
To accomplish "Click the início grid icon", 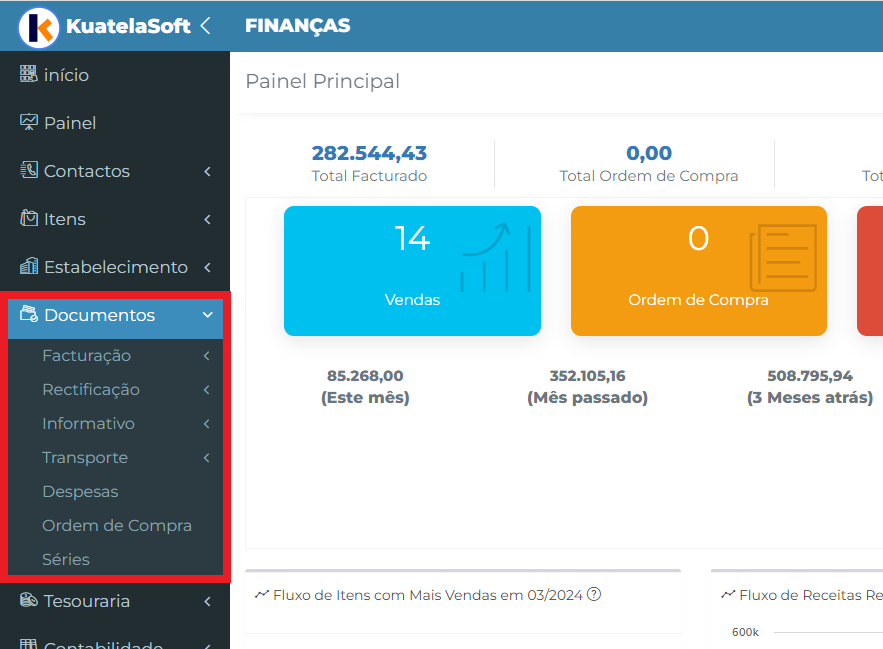I will tap(29, 74).
